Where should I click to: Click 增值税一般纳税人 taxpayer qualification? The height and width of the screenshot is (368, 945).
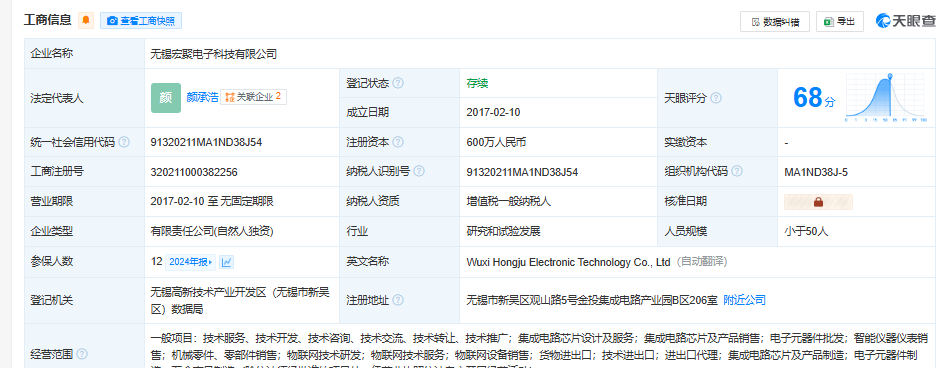click(509, 201)
